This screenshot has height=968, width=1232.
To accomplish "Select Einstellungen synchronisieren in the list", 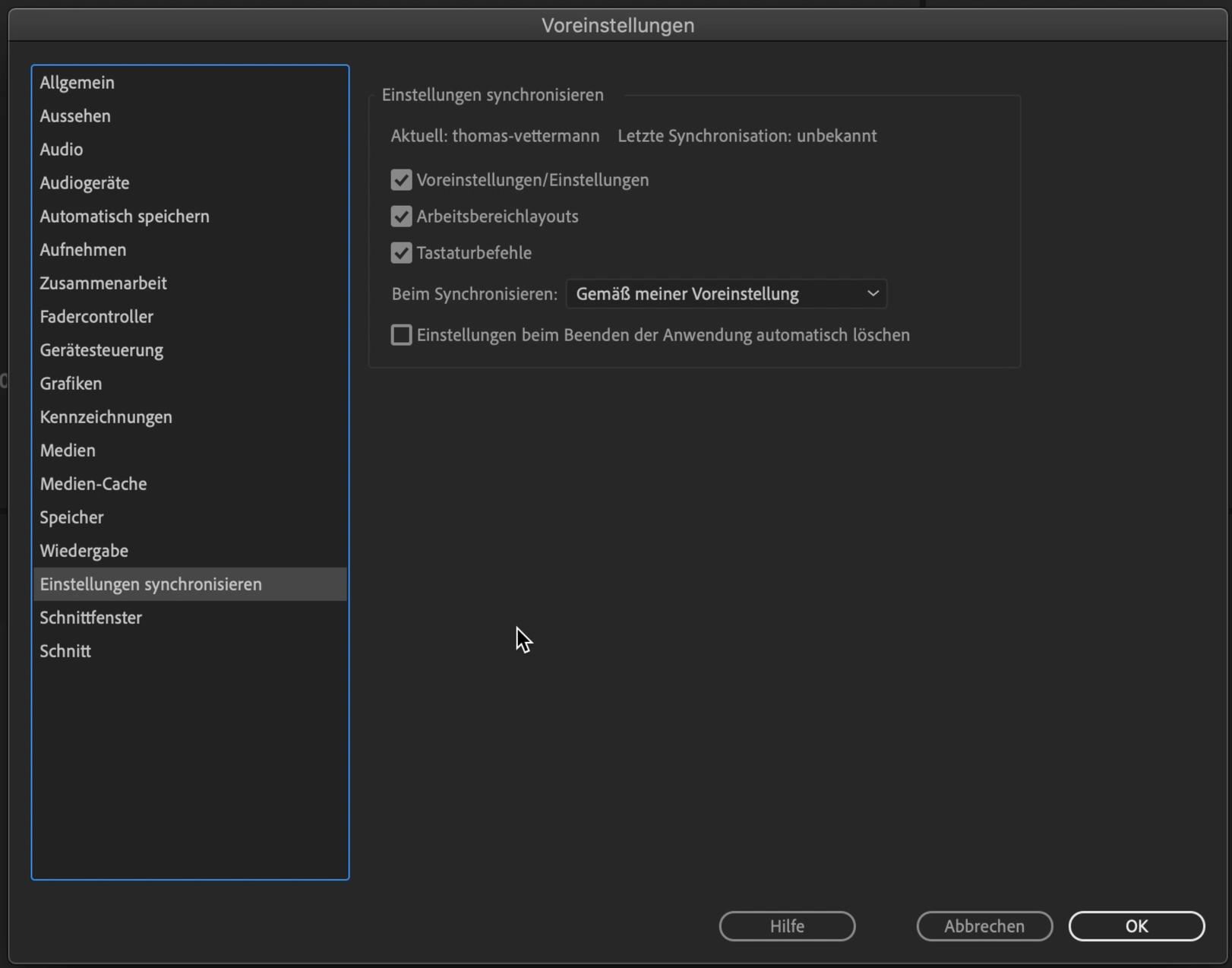I will pyautogui.click(x=151, y=584).
